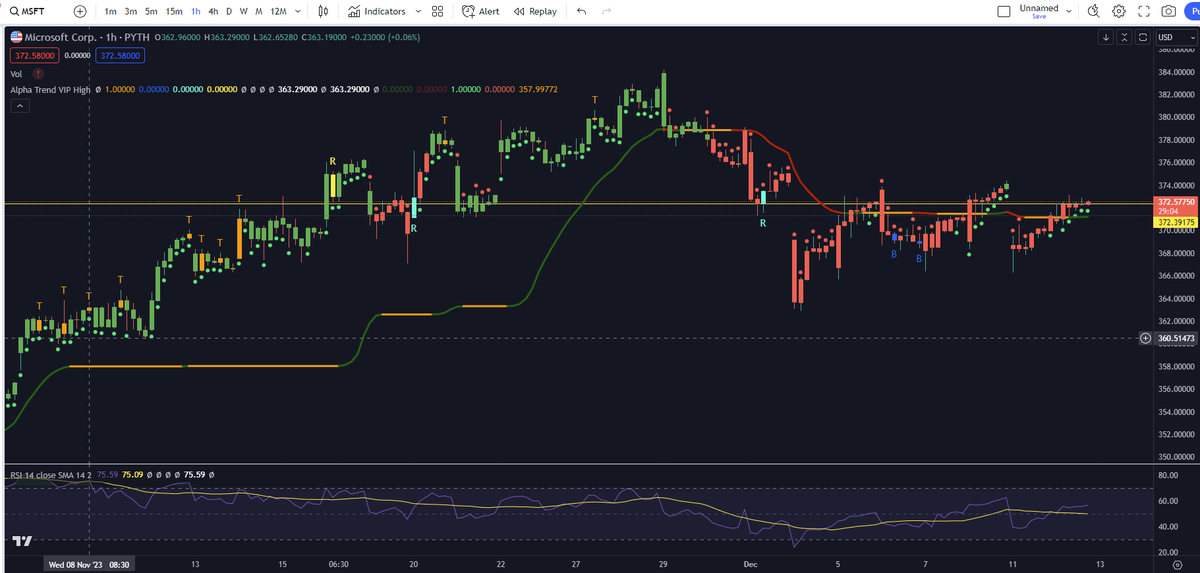1200x573 pixels.
Task: Select the 15m timeframe
Action: [174, 11]
